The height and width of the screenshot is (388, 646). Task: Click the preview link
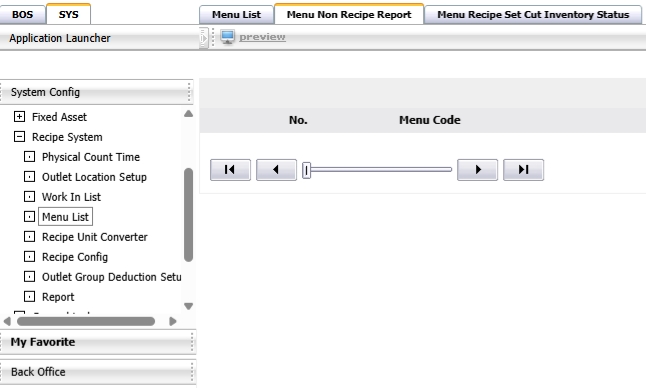[262, 37]
